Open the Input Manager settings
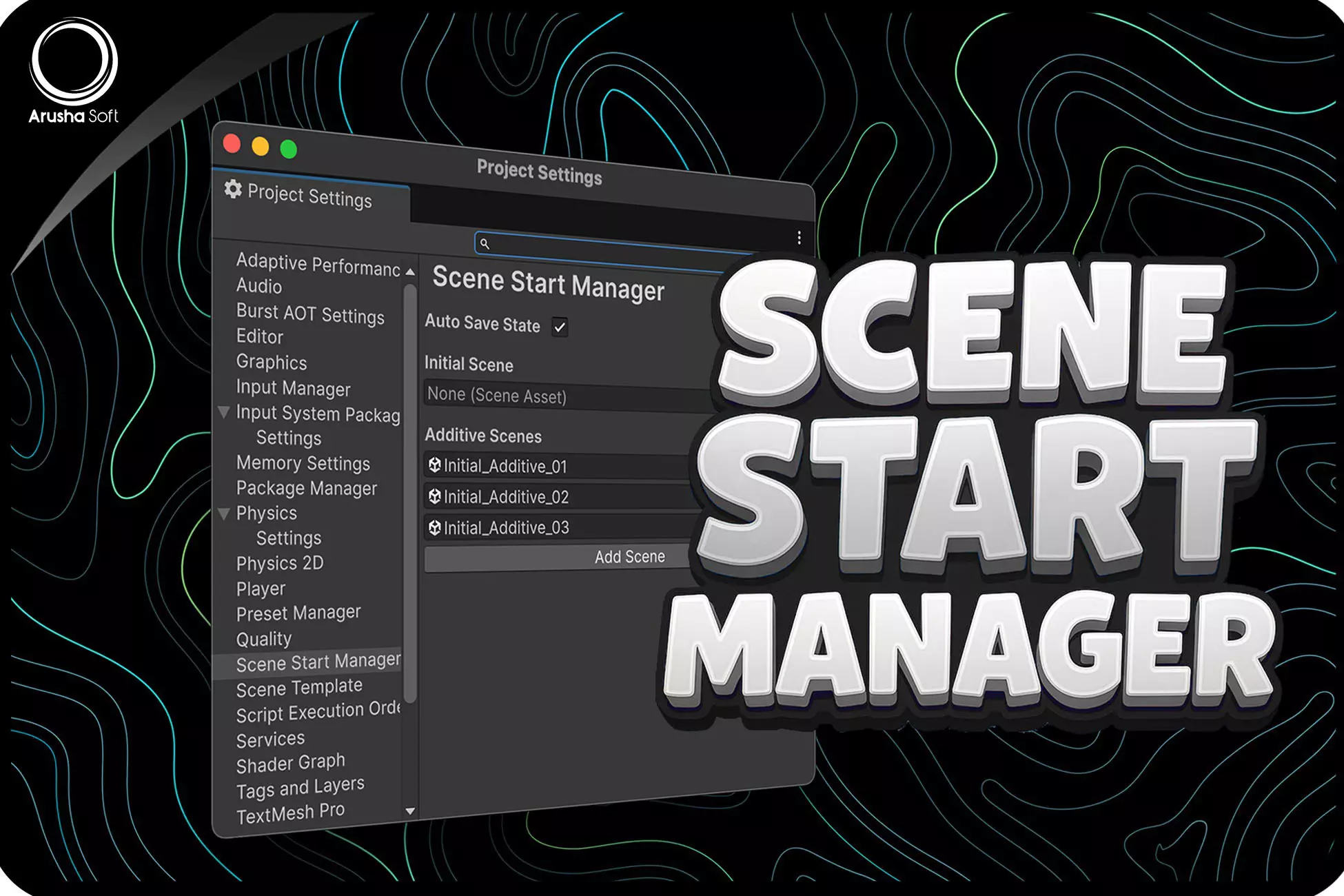 pos(293,388)
